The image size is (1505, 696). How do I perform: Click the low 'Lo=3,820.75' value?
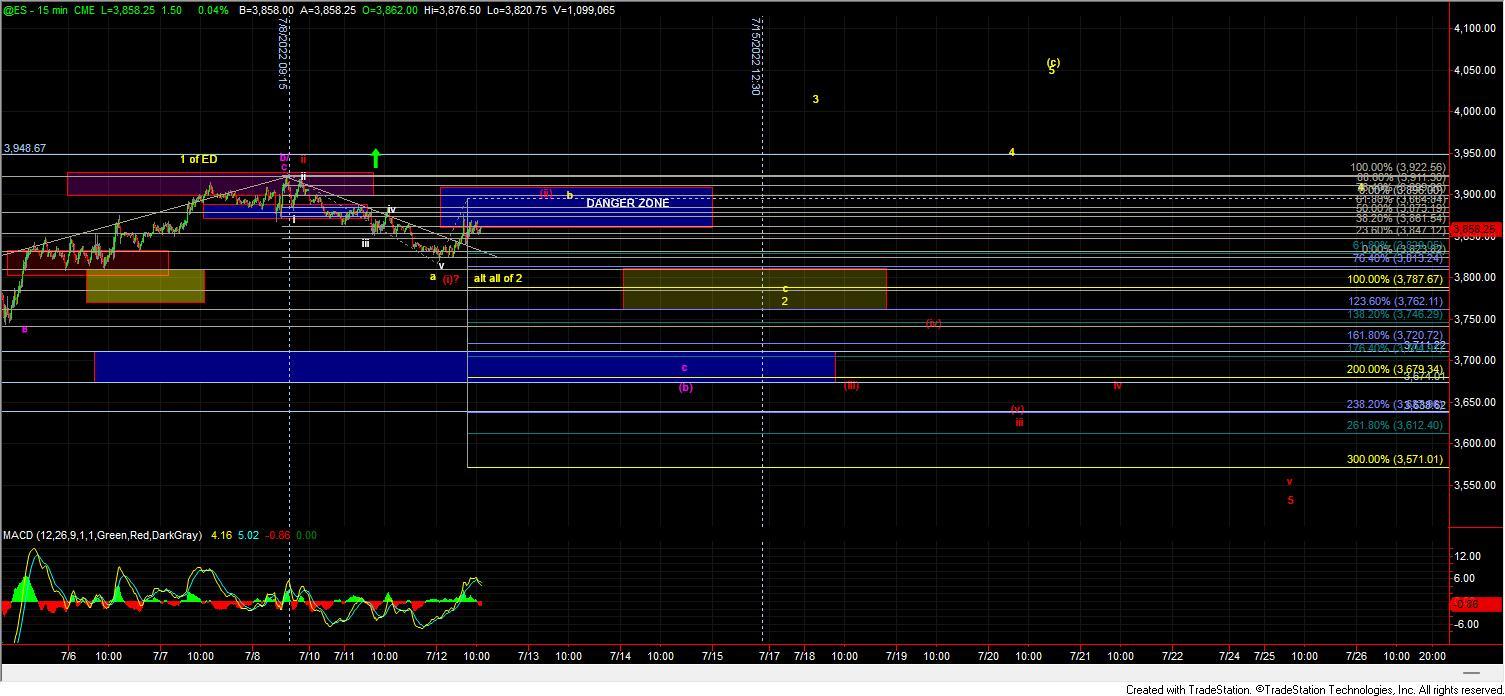point(517,10)
